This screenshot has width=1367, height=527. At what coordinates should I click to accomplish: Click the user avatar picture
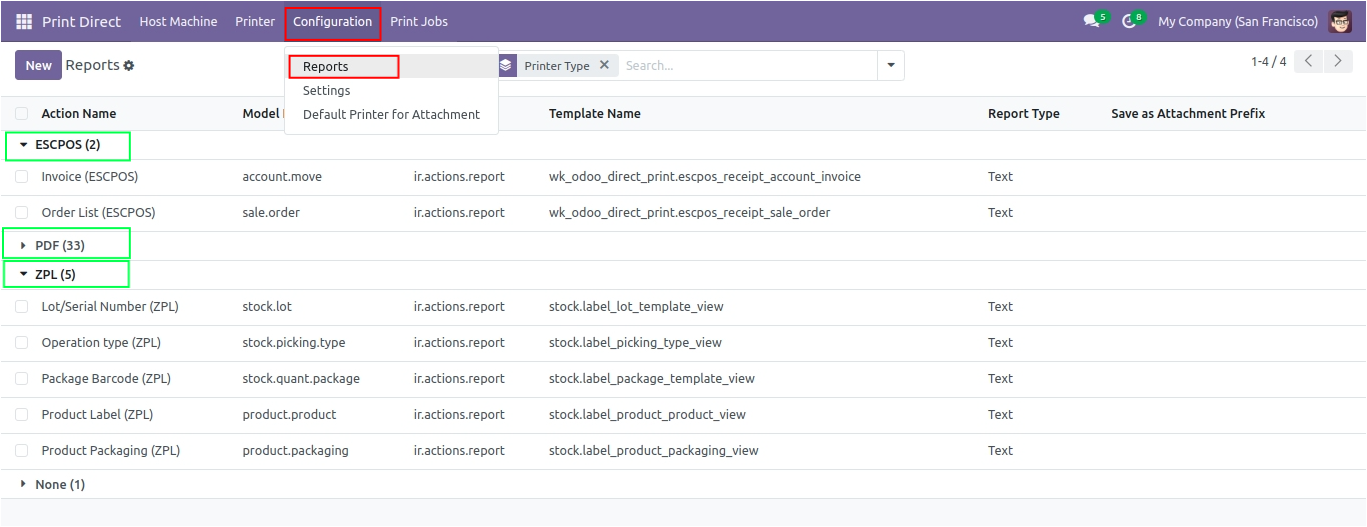[1340, 21]
